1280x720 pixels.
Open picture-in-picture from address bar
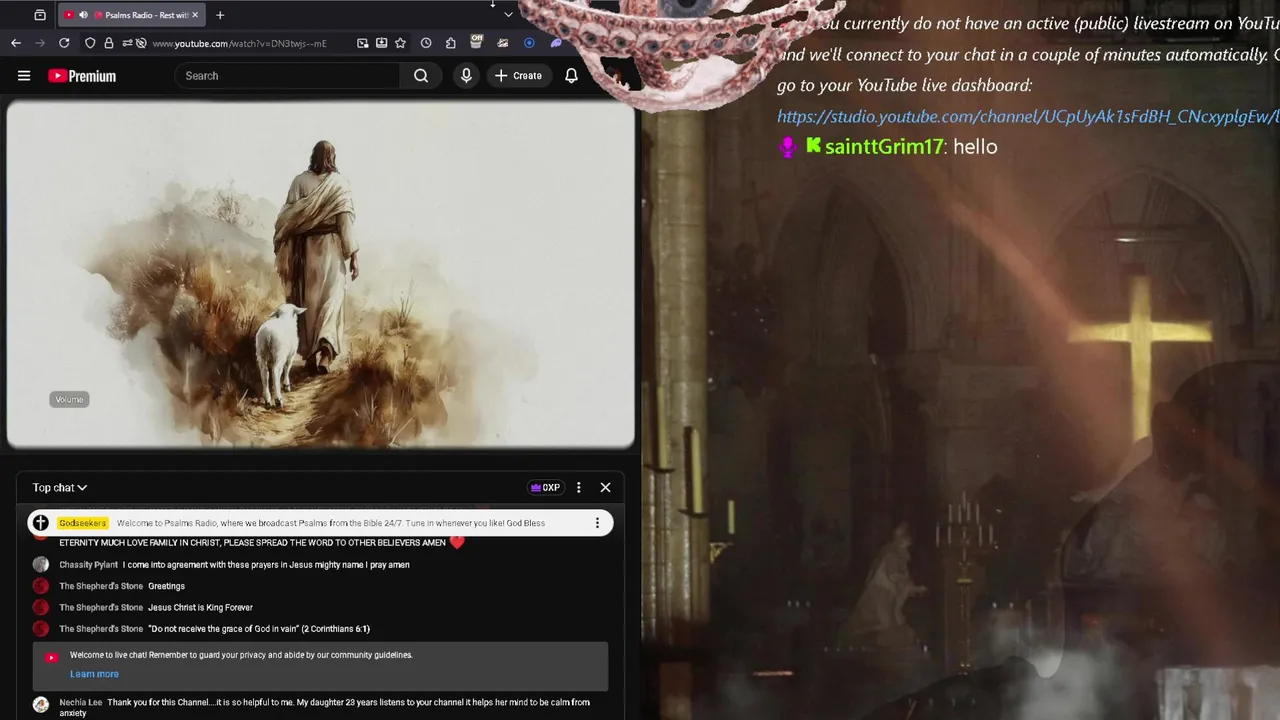362,43
